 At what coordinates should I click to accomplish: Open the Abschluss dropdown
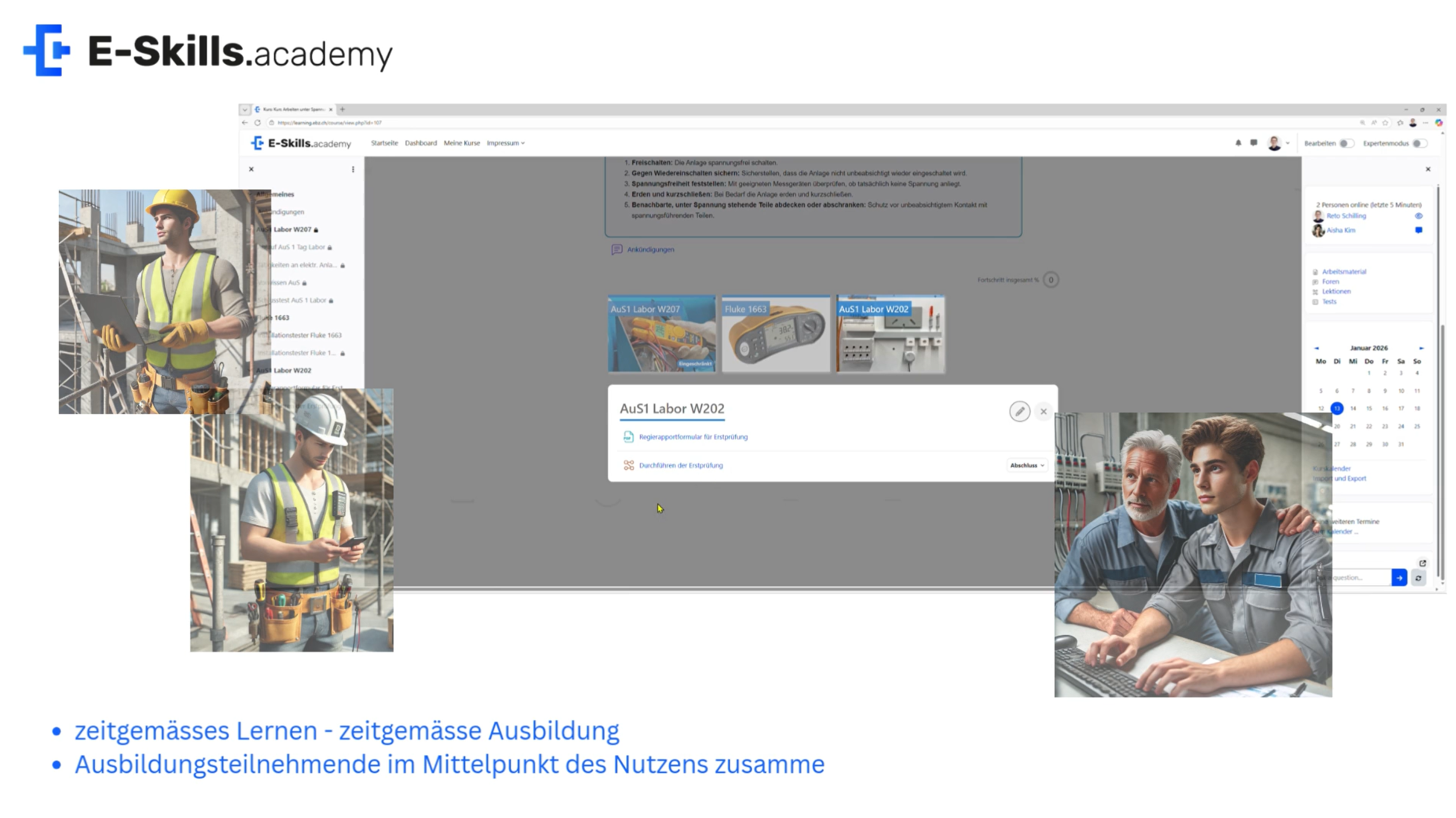pos(1026,465)
